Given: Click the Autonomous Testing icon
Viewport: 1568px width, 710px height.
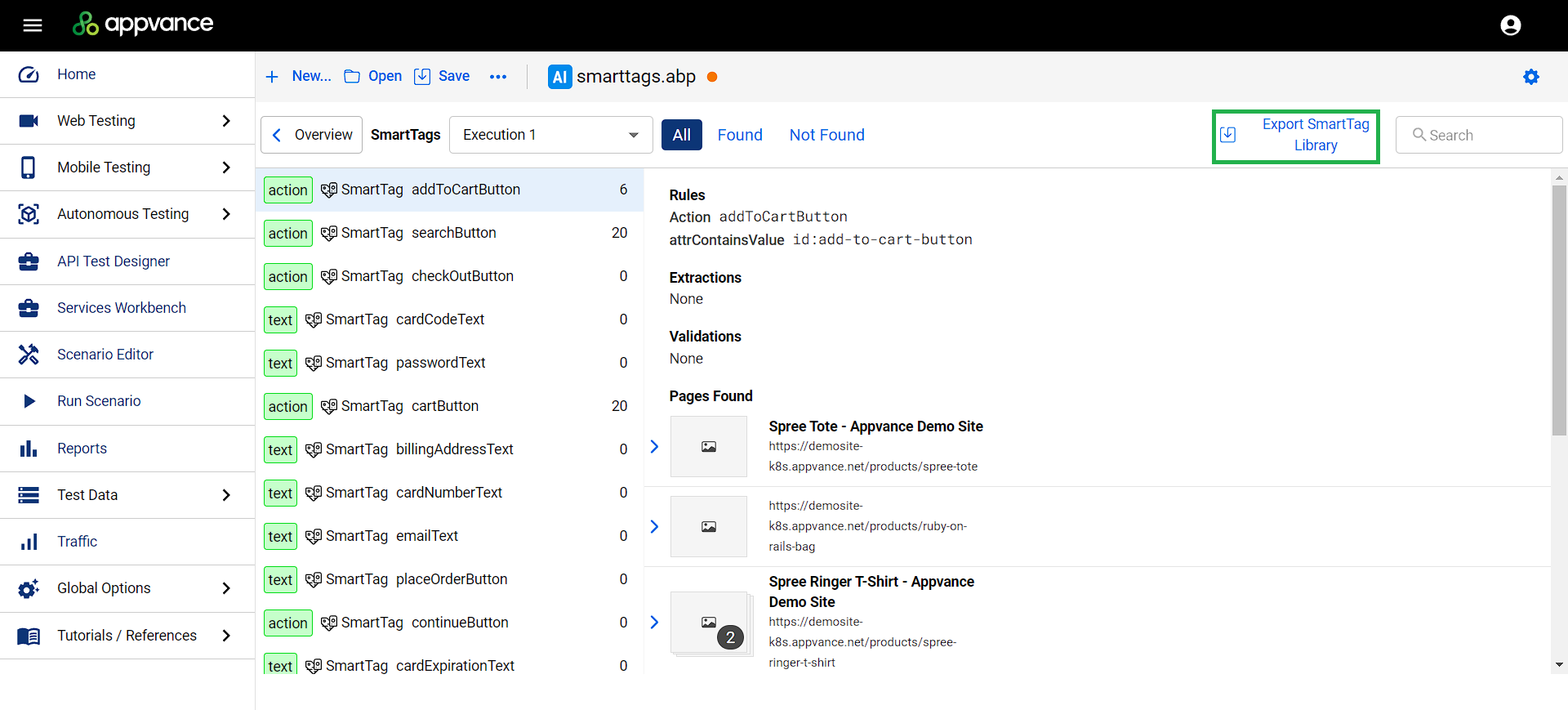Looking at the screenshot, I should [x=29, y=214].
